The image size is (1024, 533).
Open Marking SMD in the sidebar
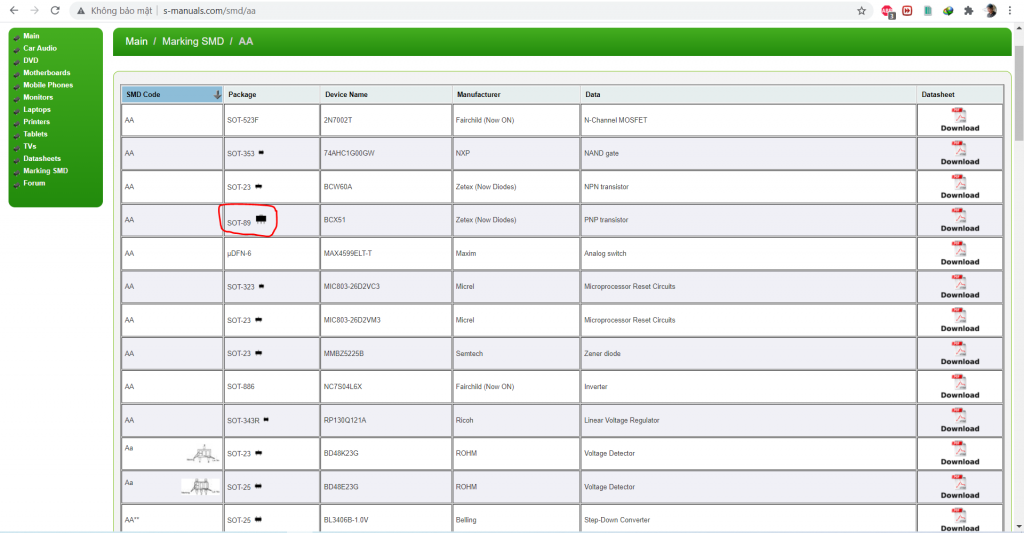(46, 170)
